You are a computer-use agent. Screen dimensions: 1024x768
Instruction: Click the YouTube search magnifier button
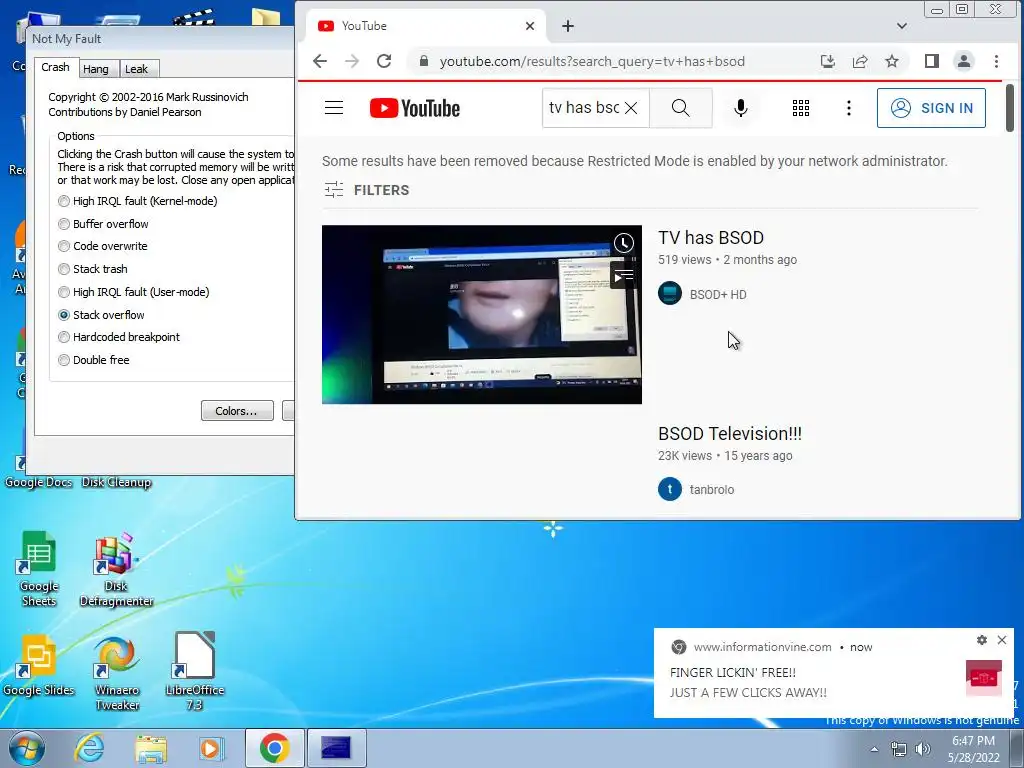pos(680,108)
